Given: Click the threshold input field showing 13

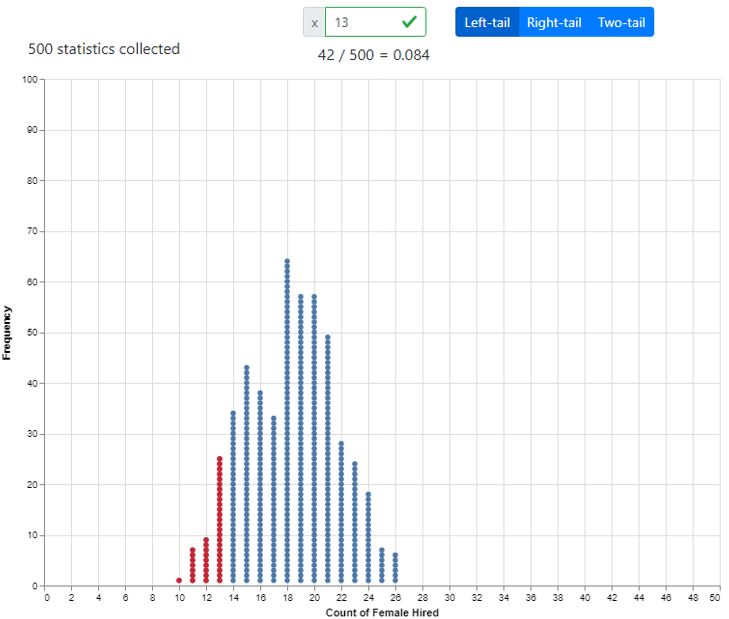Looking at the screenshot, I should coord(375,22).
